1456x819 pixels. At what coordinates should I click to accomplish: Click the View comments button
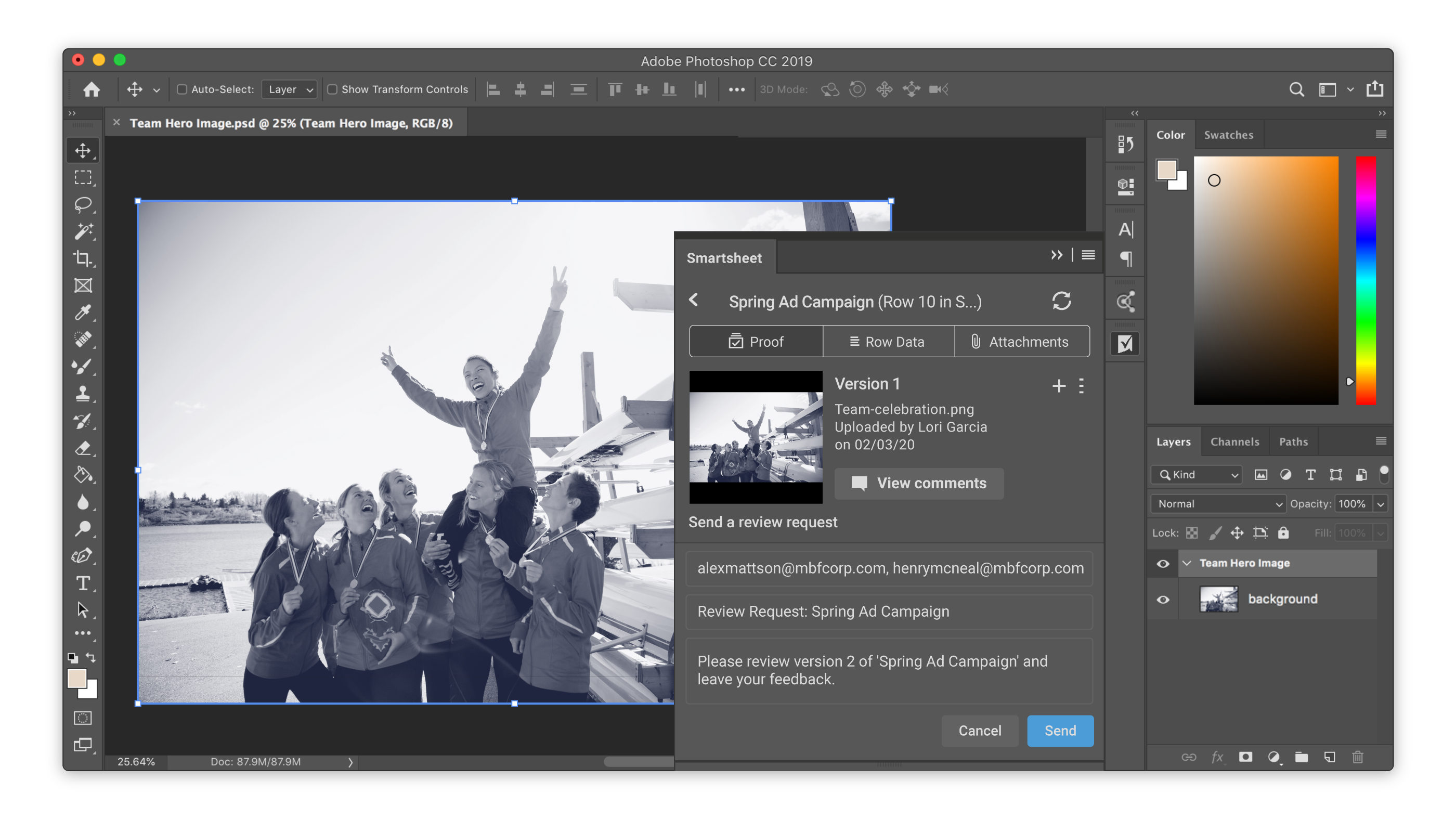pyautogui.click(x=919, y=483)
